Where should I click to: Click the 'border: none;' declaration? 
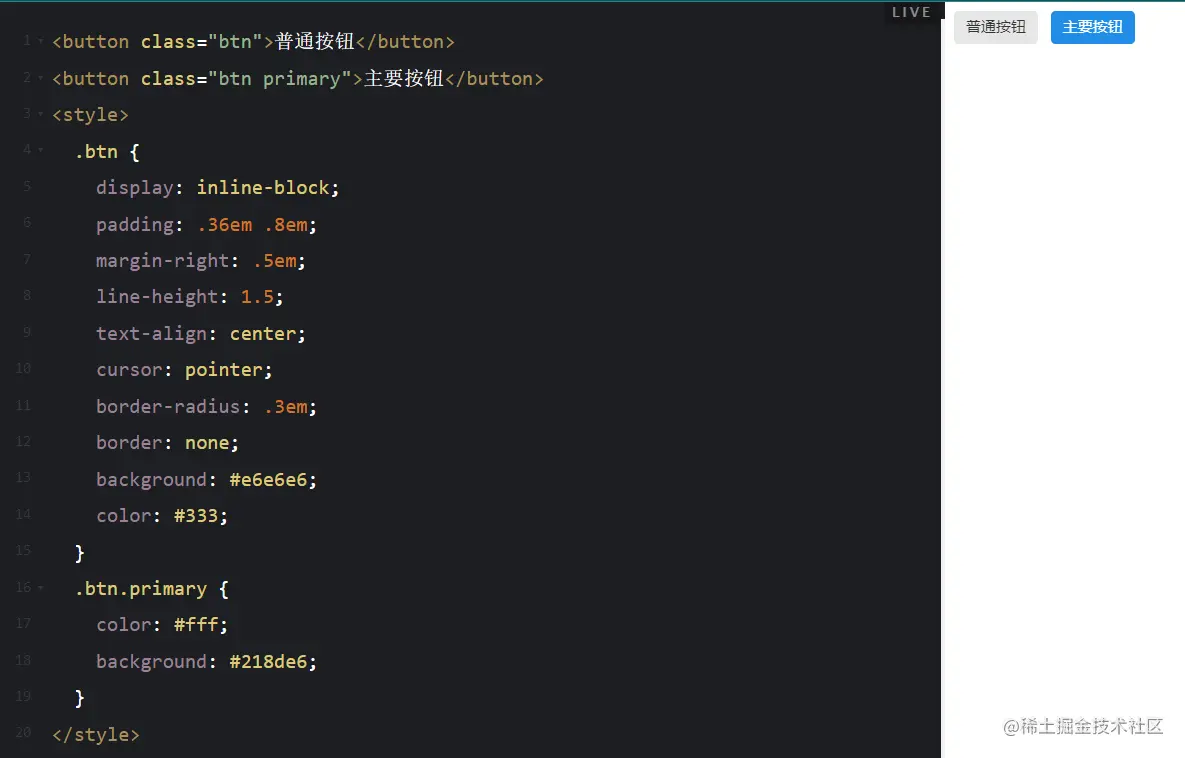pyautogui.click(x=167, y=443)
